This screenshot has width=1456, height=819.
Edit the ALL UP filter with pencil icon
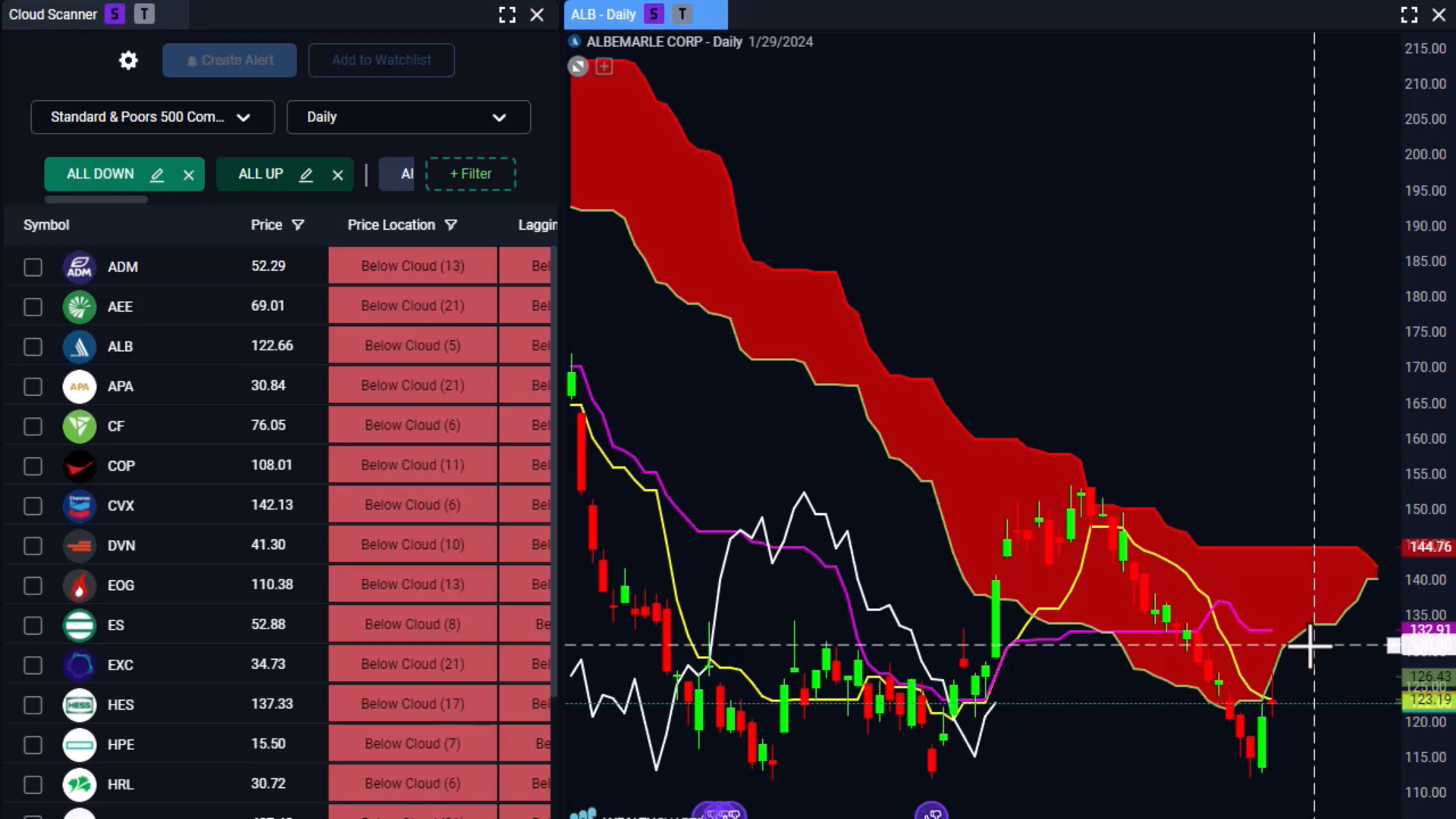[306, 174]
